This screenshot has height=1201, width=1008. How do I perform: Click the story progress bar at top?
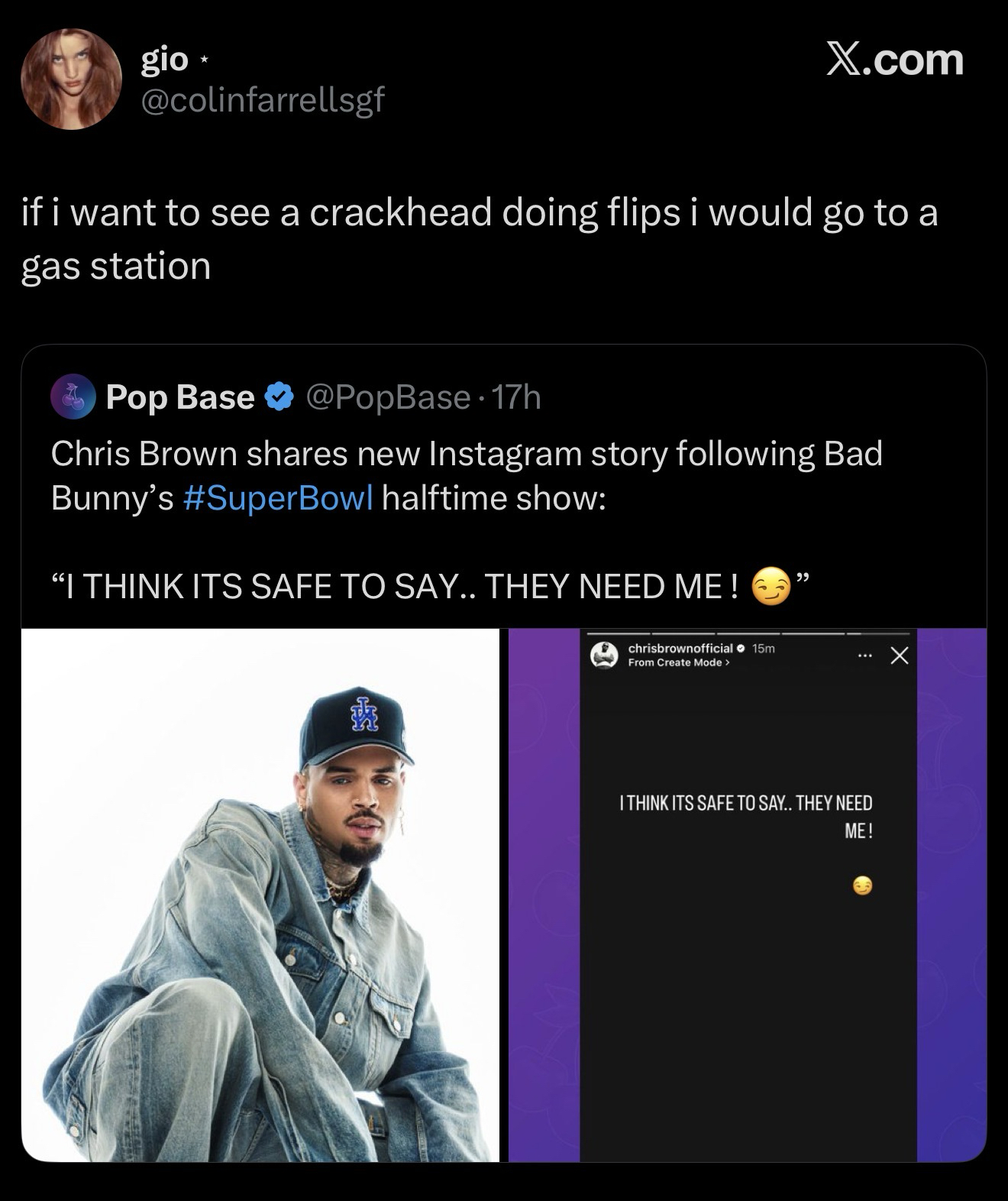click(x=747, y=633)
